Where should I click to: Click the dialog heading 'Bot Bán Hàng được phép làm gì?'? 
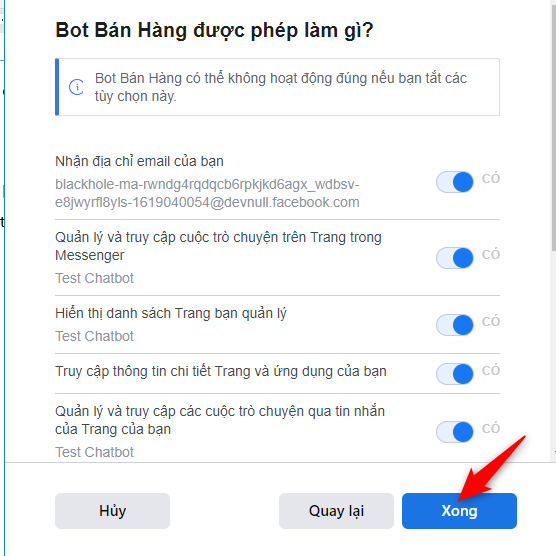point(214,30)
